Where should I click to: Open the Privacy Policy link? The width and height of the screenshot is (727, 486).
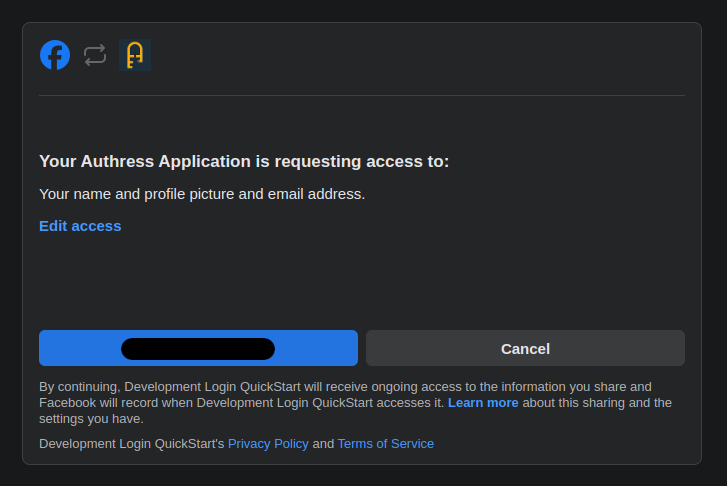(268, 444)
